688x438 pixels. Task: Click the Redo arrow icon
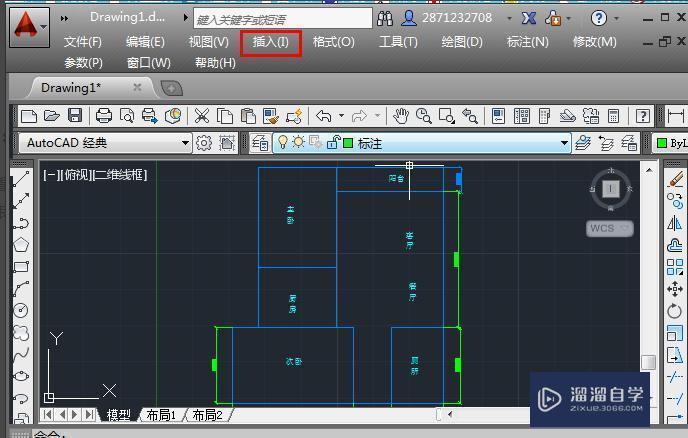(x=359, y=116)
